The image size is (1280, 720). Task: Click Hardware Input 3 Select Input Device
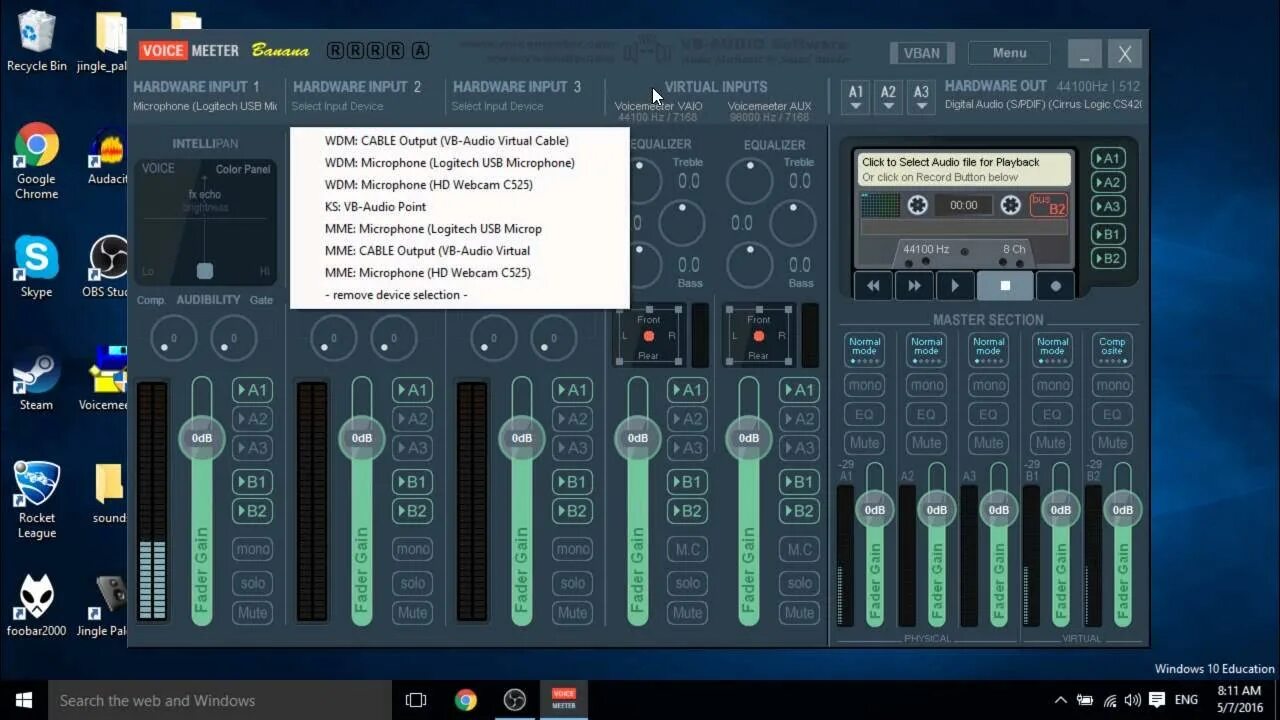pos(498,106)
